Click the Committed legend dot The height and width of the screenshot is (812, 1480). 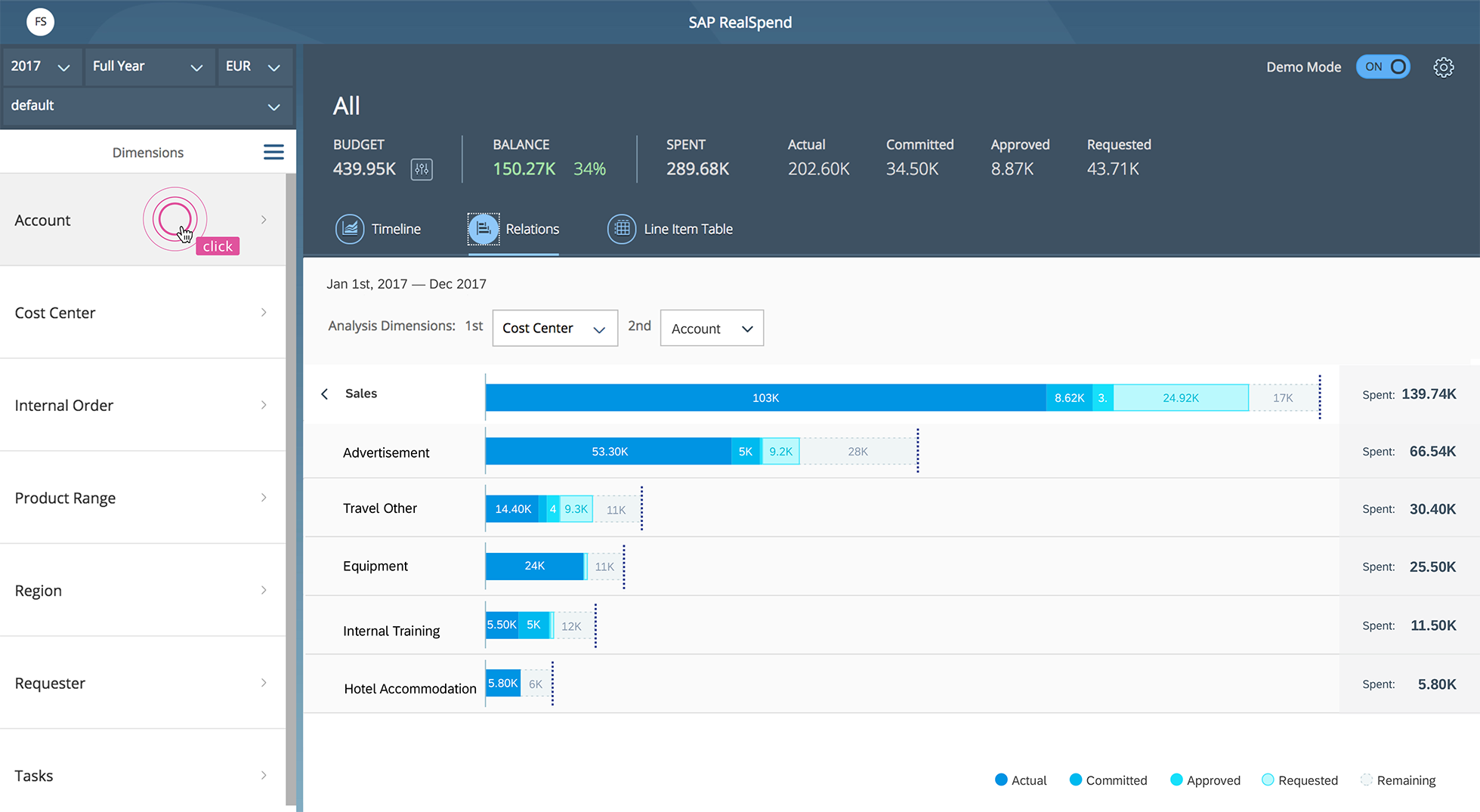pyautogui.click(x=1076, y=780)
